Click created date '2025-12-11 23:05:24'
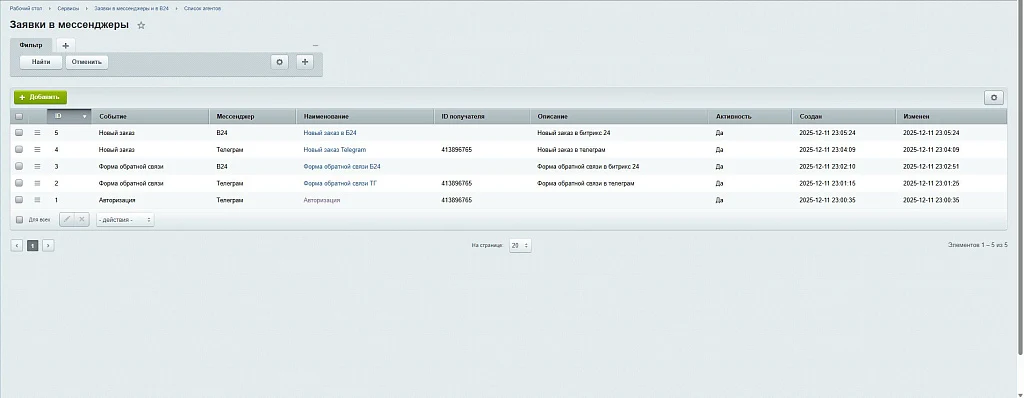 (827, 133)
